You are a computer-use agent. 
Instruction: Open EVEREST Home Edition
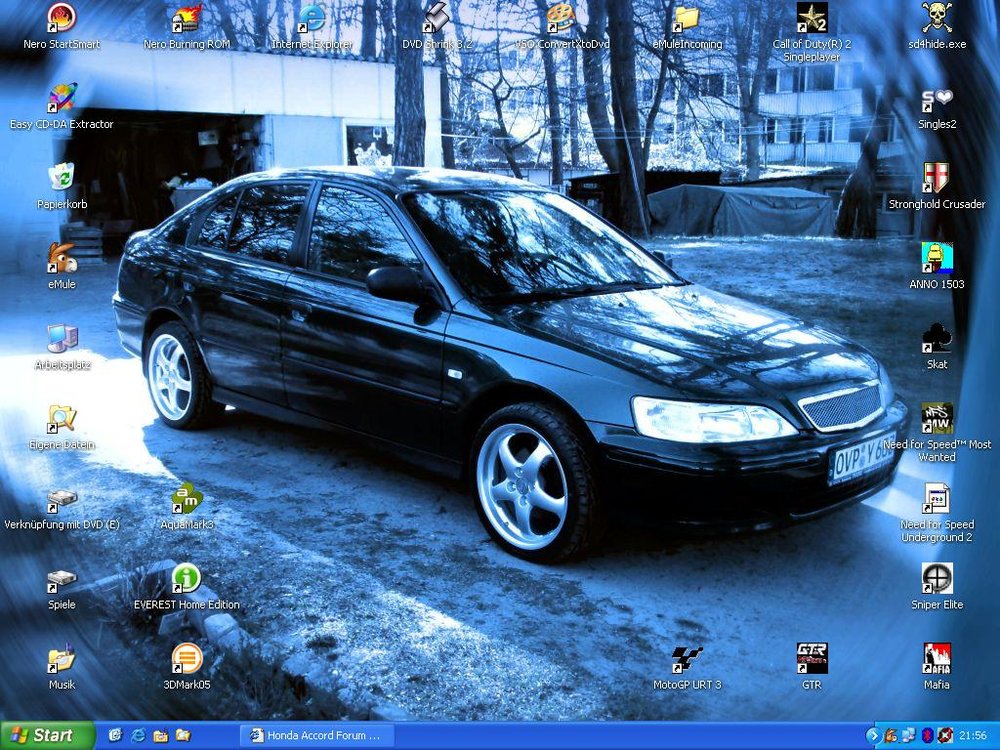186,580
